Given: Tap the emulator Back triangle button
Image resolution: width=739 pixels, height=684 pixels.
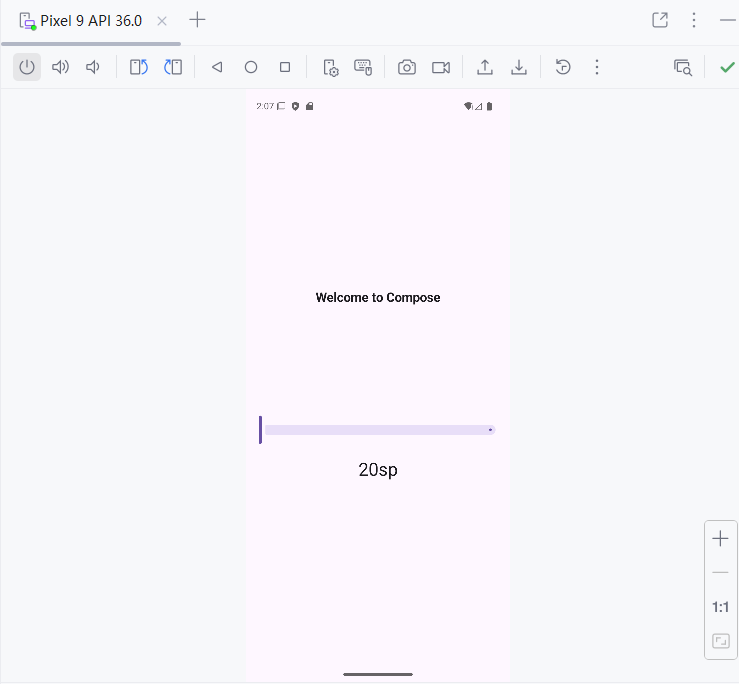Looking at the screenshot, I should (x=217, y=67).
